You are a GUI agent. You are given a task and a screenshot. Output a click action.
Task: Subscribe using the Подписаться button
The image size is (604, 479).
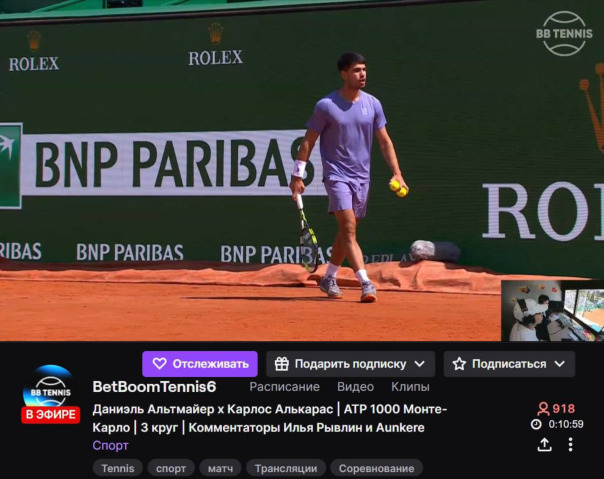click(x=509, y=364)
